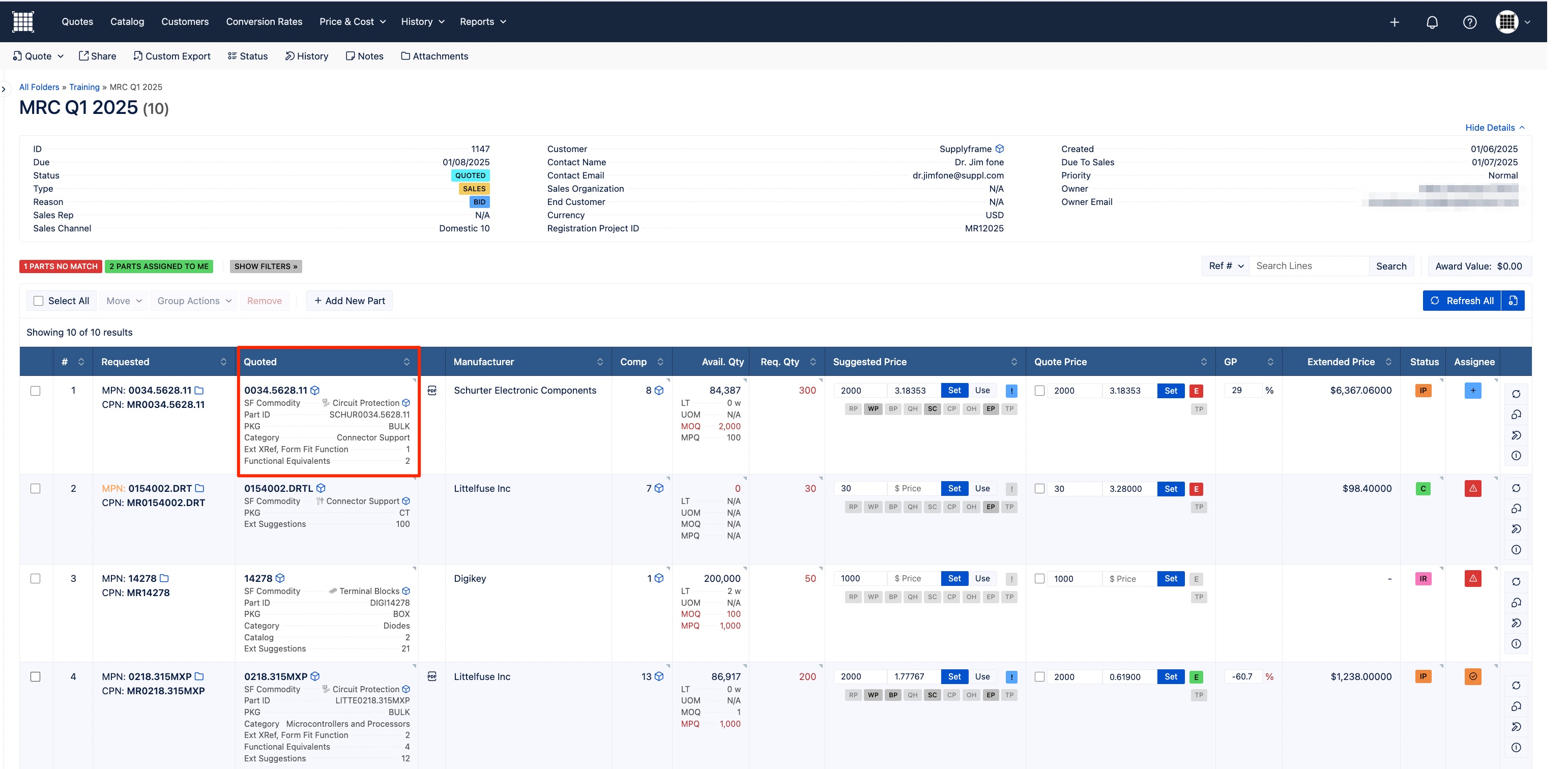Open All Folders breadcrumb link
The height and width of the screenshot is (769, 1568).
pos(39,87)
